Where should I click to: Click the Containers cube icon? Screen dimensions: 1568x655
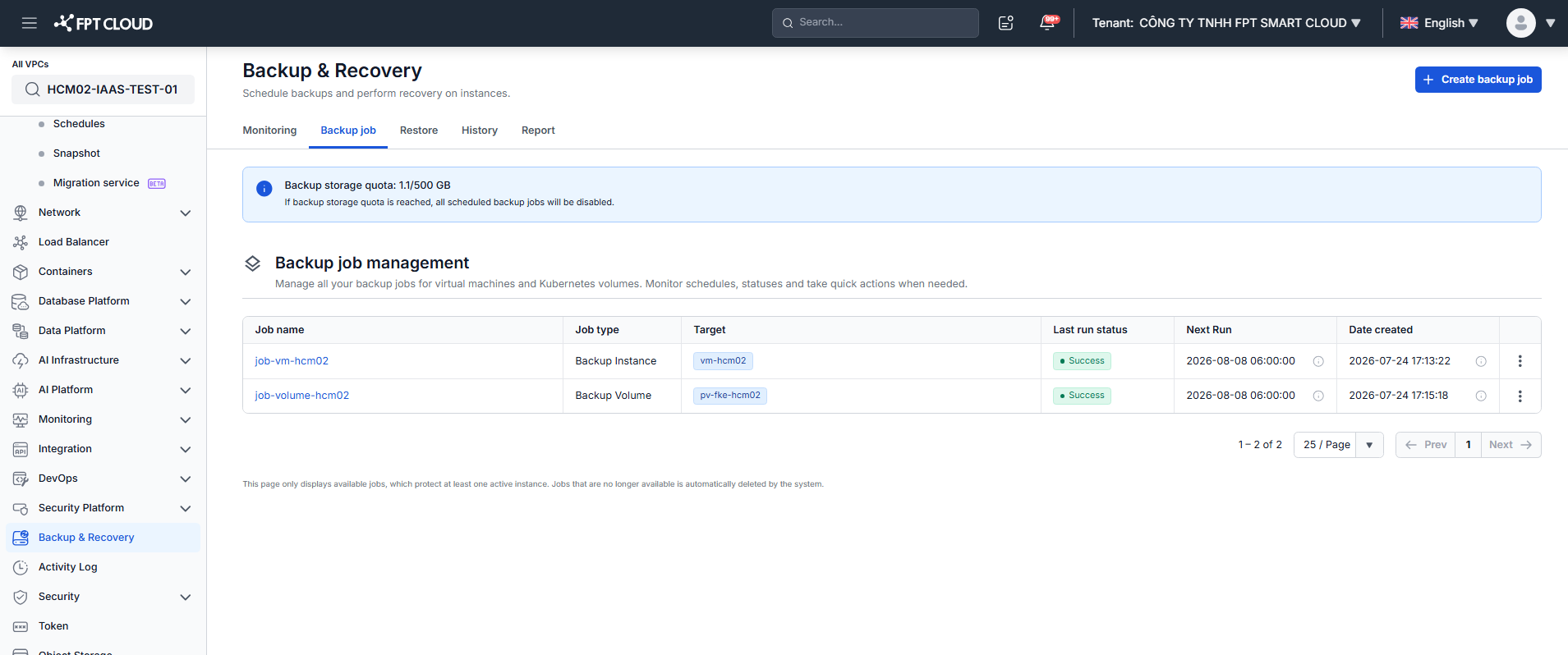[21, 272]
